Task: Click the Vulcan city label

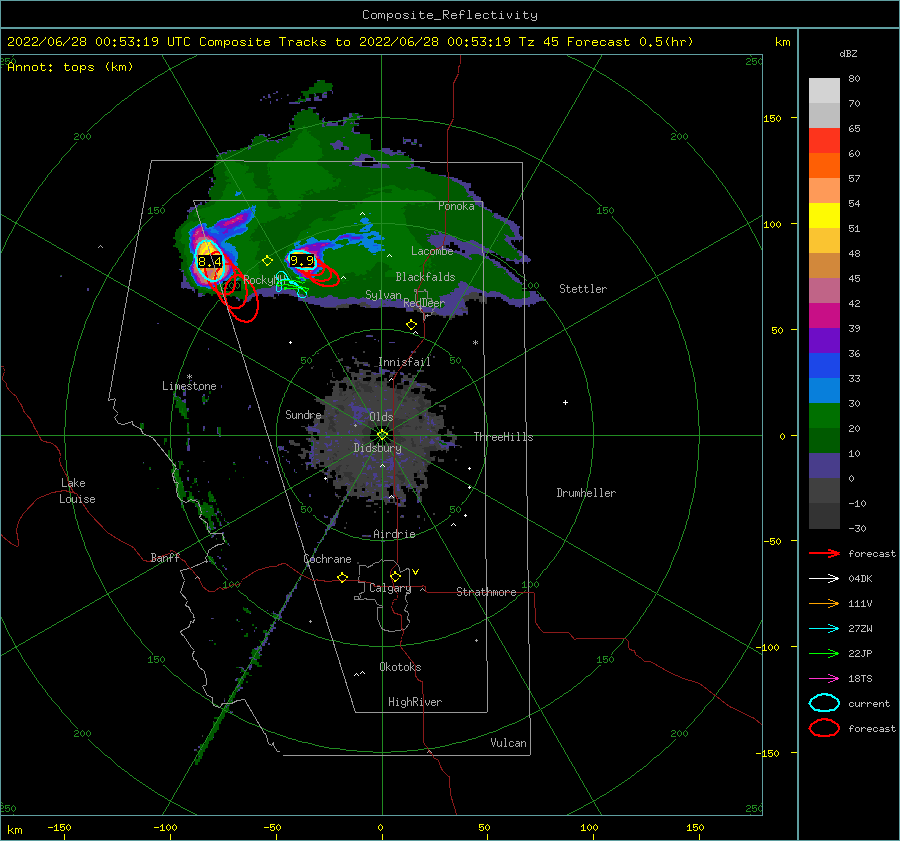Action: pyautogui.click(x=509, y=743)
